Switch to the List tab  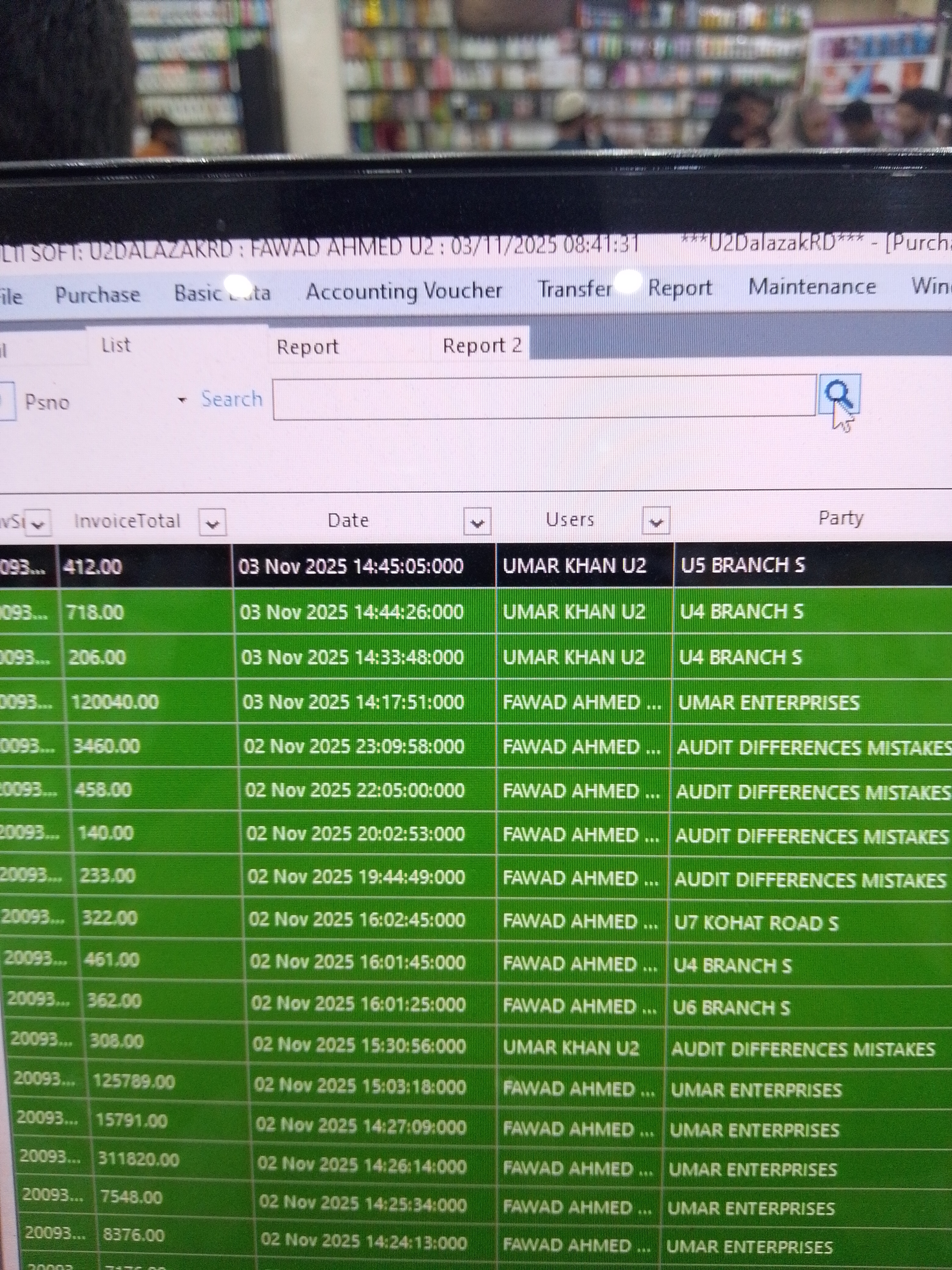[116, 345]
